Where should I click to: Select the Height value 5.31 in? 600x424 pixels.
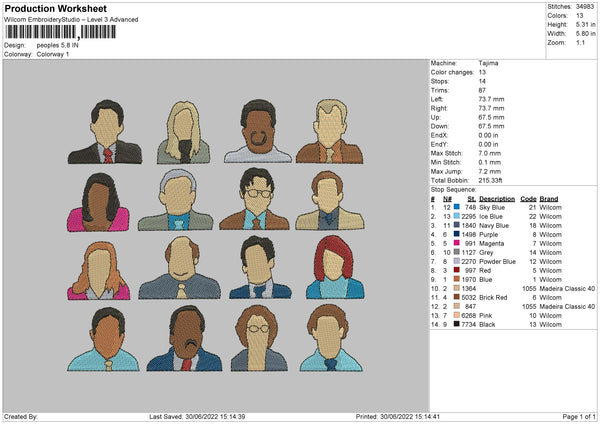585,24
